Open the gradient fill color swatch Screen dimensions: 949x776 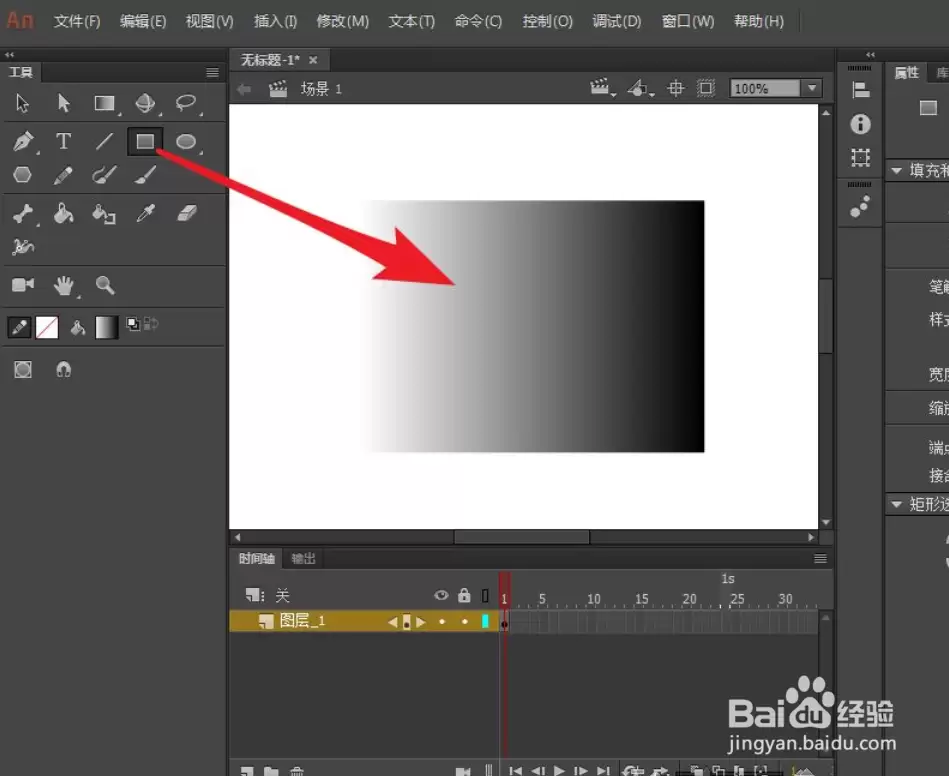(x=107, y=327)
